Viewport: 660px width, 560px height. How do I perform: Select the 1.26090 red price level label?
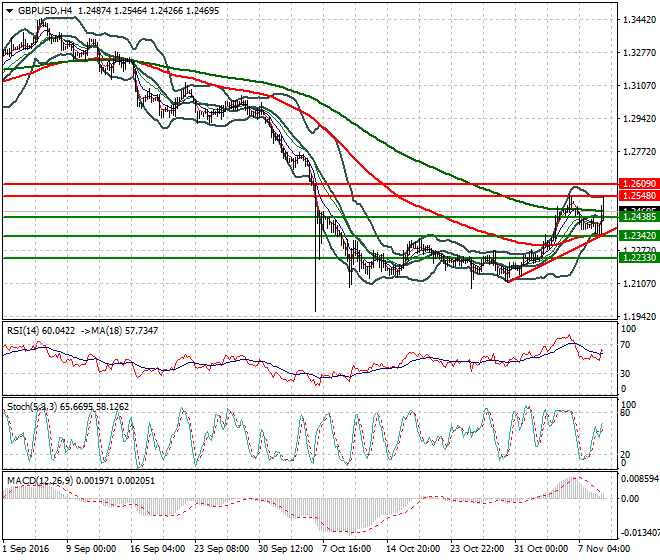pos(636,185)
